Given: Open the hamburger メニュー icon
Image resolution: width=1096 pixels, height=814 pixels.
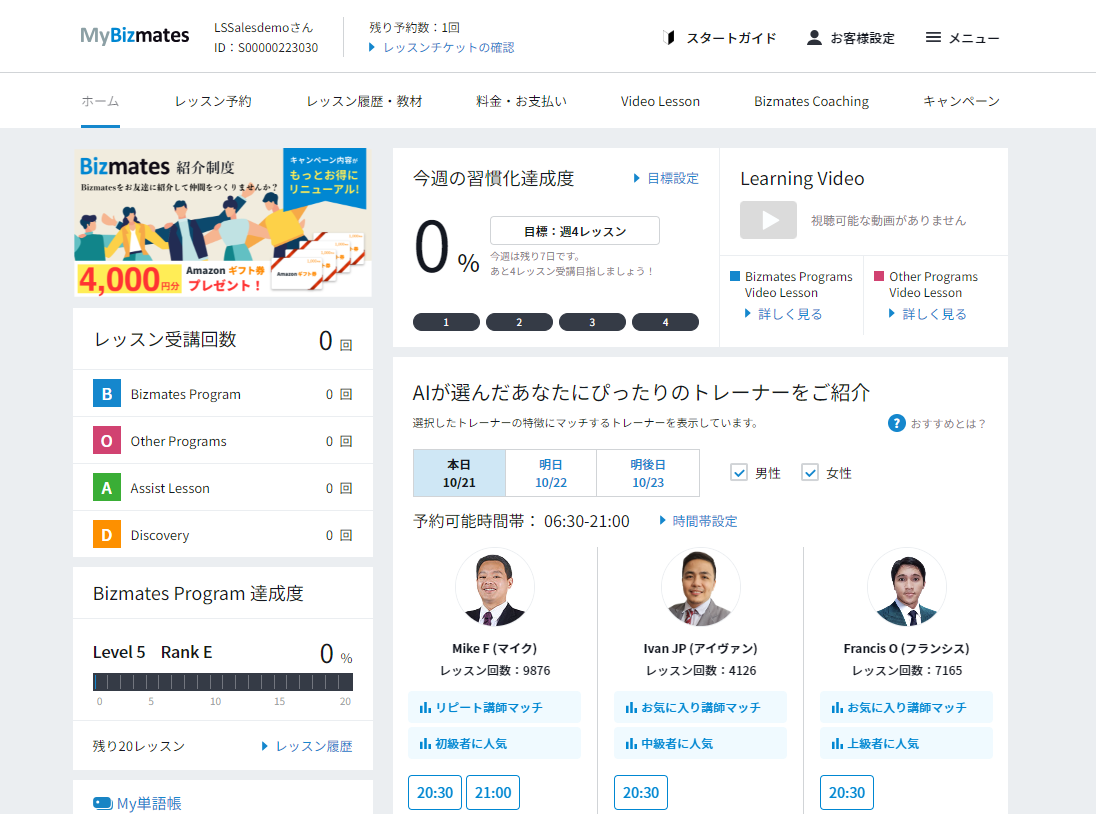Looking at the screenshot, I should point(936,37).
